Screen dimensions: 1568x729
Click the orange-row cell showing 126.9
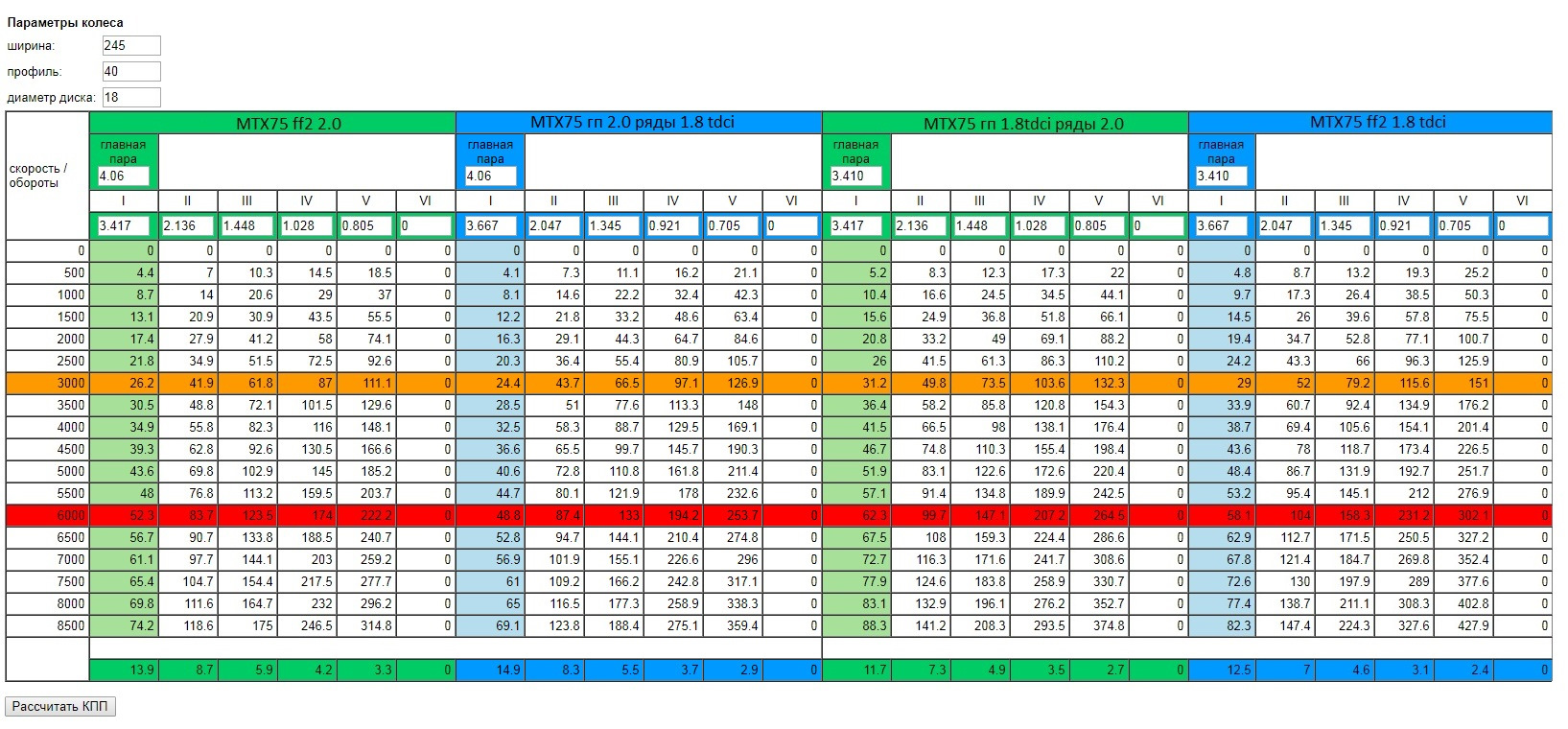pos(733,383)
